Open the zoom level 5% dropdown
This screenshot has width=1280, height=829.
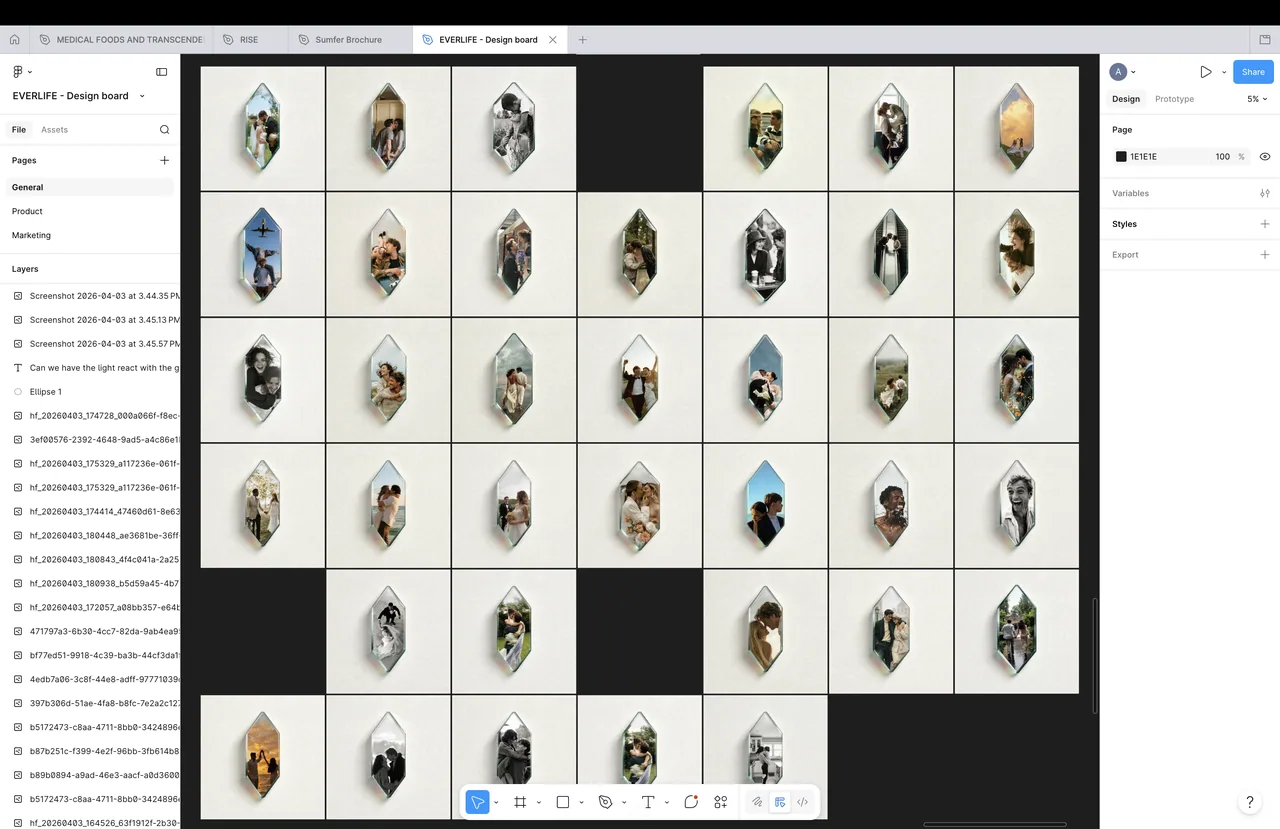(1257, 99)
